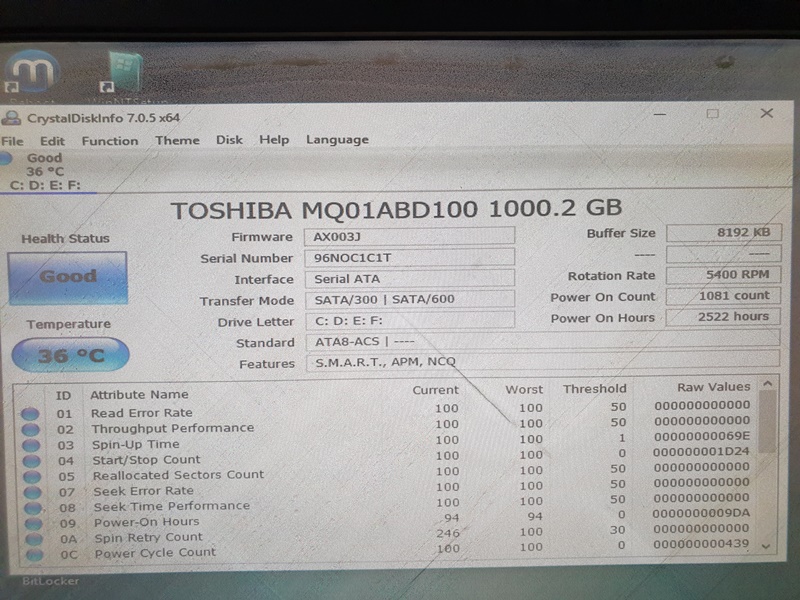Click the SMART list scrollbar thumb
The width and height of the screenshot is (800, 600).
(767, 422)
